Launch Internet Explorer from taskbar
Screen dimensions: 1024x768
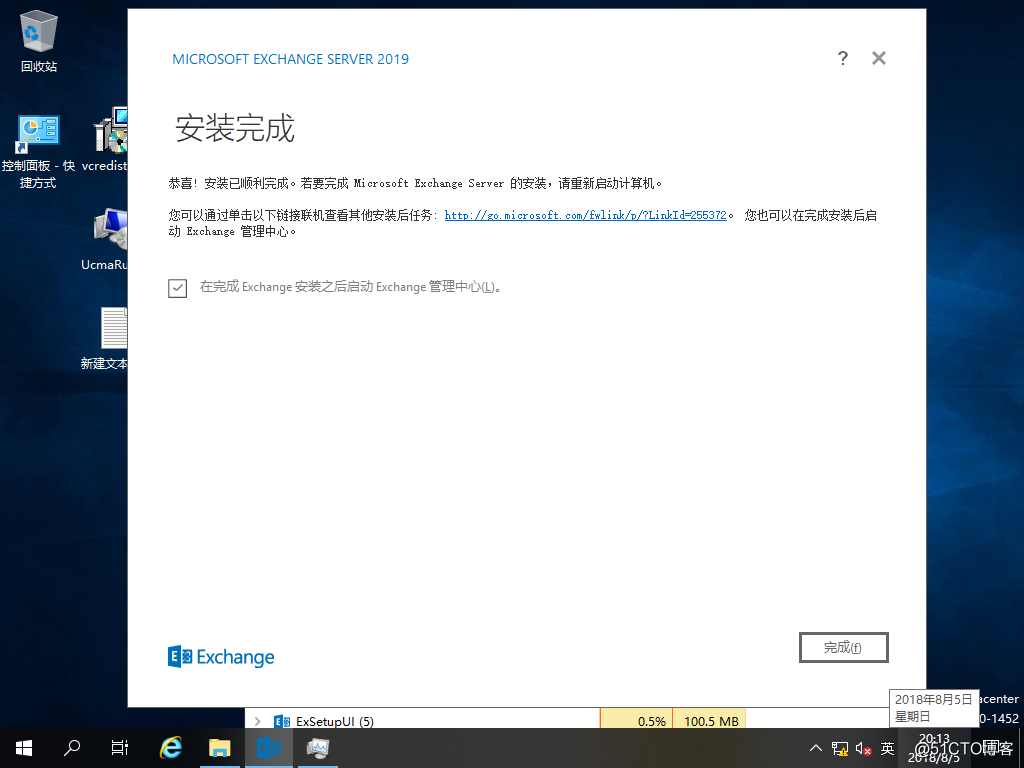click(x=171, y=748)
